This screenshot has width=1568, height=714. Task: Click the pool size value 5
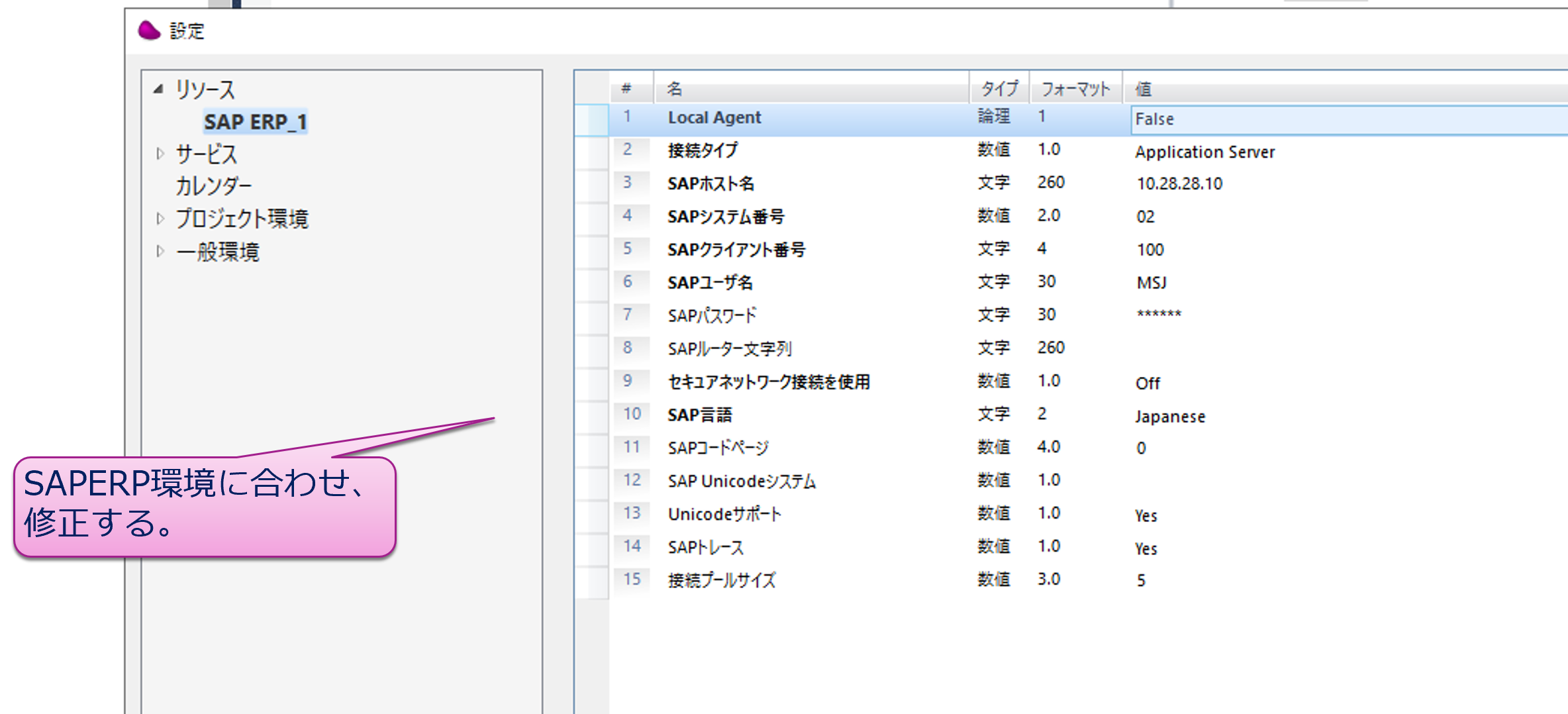[x=1141, y=581]
